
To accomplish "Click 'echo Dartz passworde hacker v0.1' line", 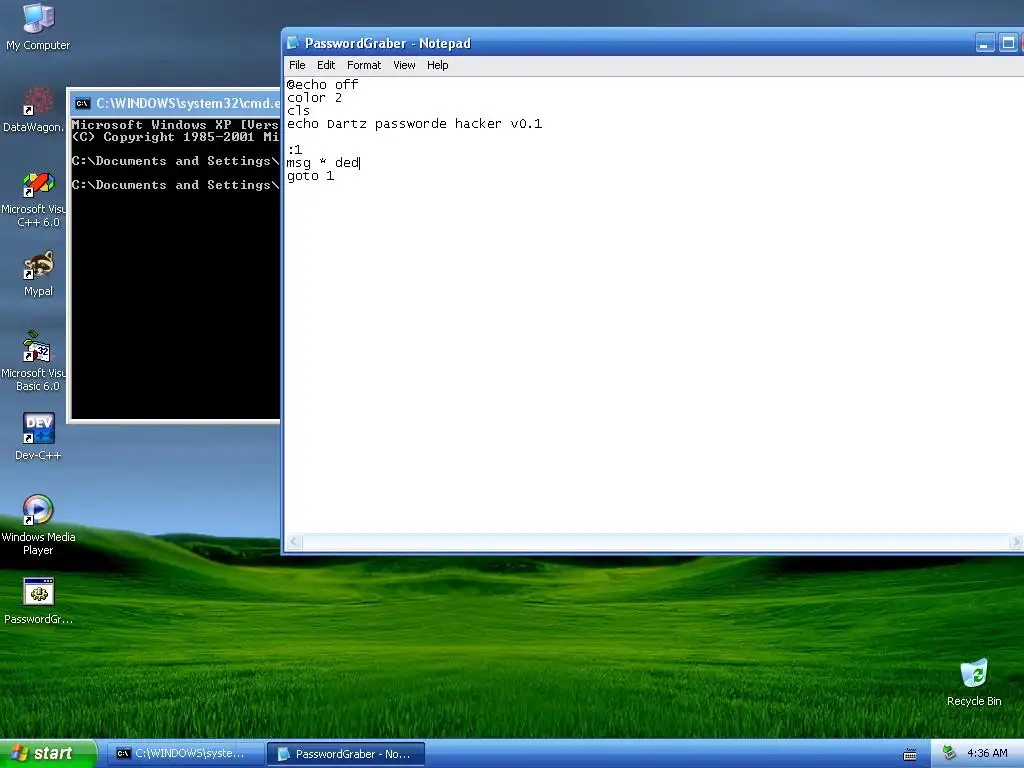I will tap(415, 124).
